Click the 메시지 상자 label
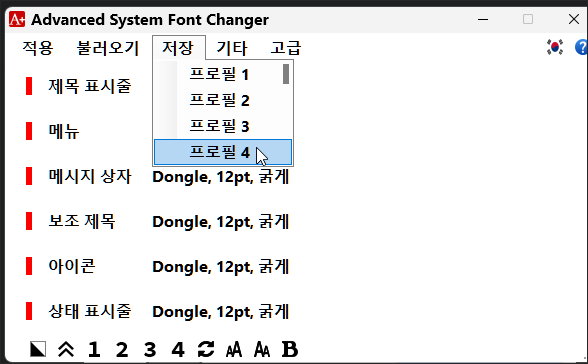Screen dimensions: 588x364 [90, 176]
